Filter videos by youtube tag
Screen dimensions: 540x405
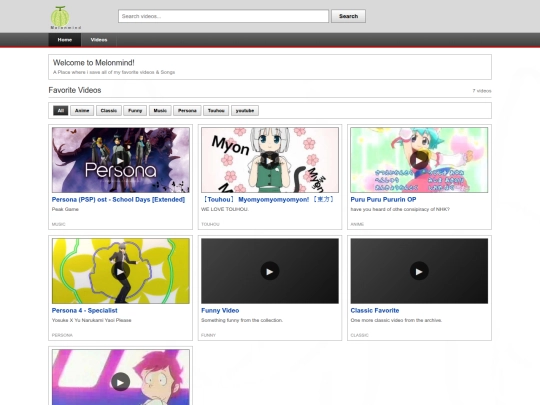[245, 111]
